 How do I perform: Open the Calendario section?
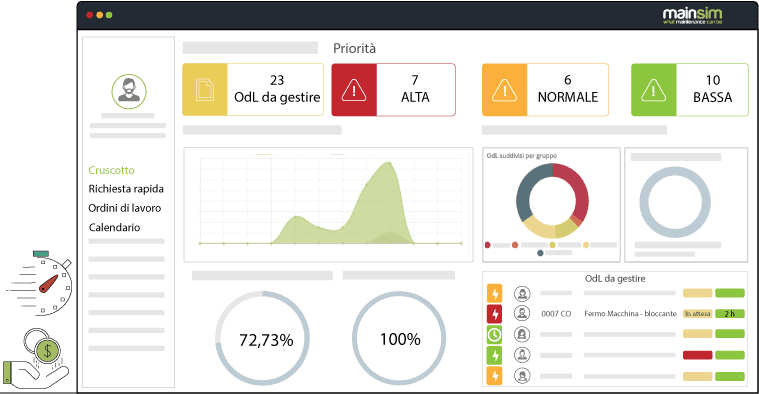point(114,227)
